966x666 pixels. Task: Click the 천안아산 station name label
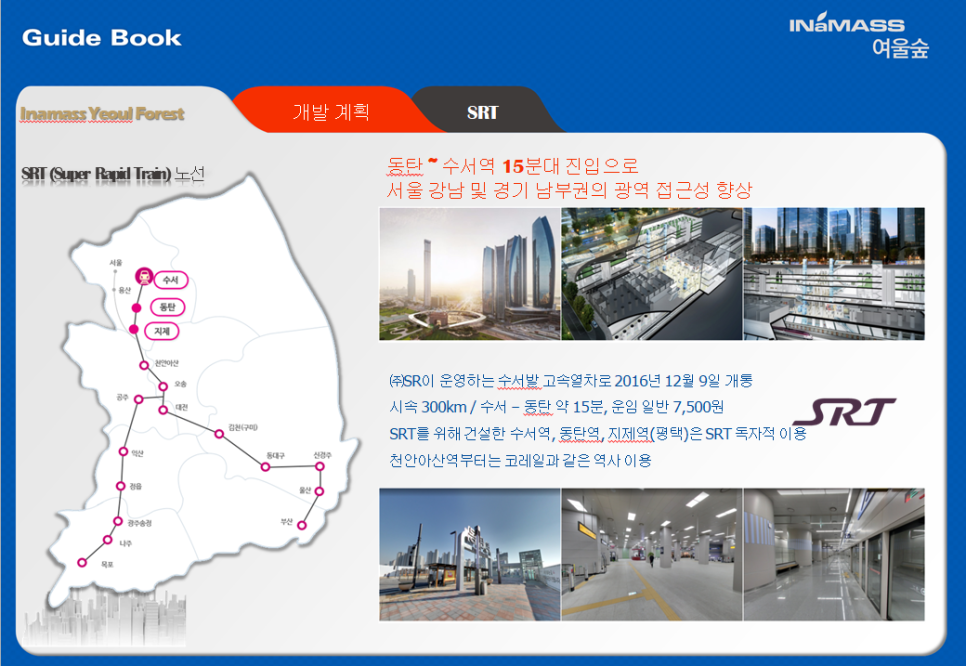pyautogui.click(x=166, y=363)
